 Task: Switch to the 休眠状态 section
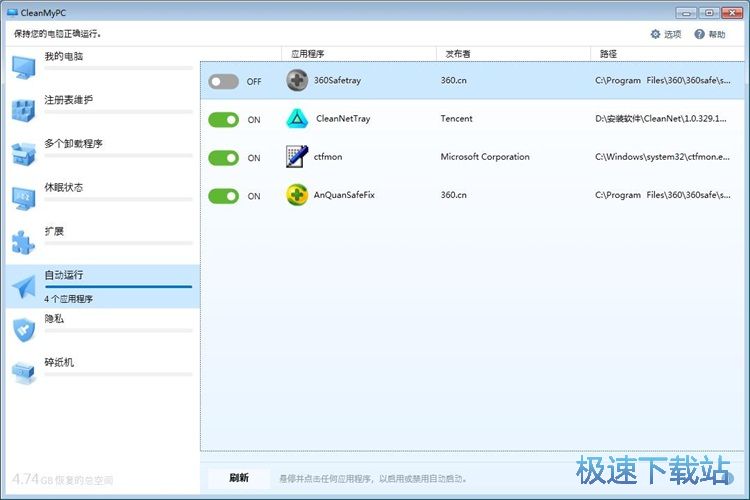64,188
